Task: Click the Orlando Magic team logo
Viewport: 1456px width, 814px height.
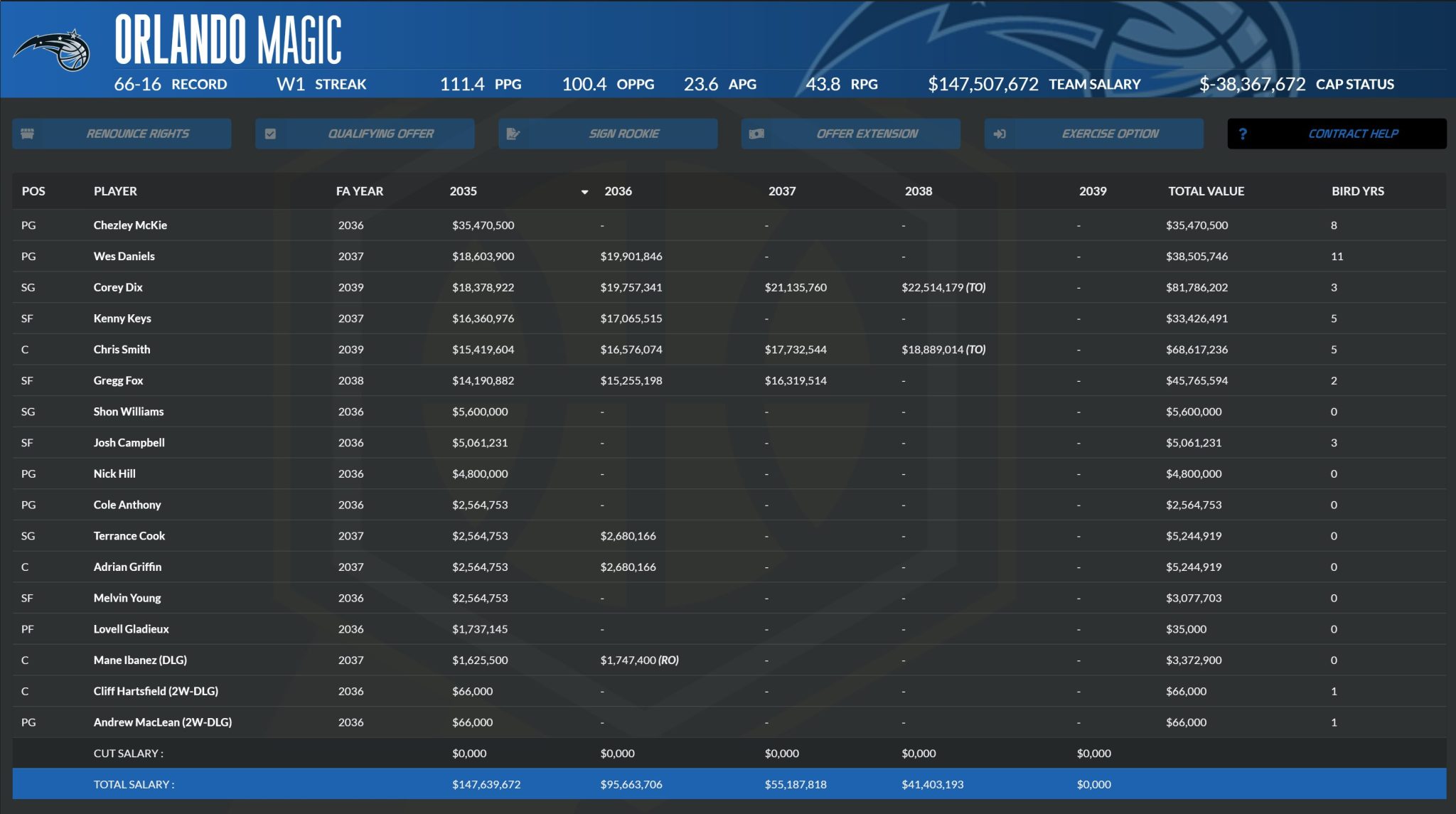Action: [53, 50]
